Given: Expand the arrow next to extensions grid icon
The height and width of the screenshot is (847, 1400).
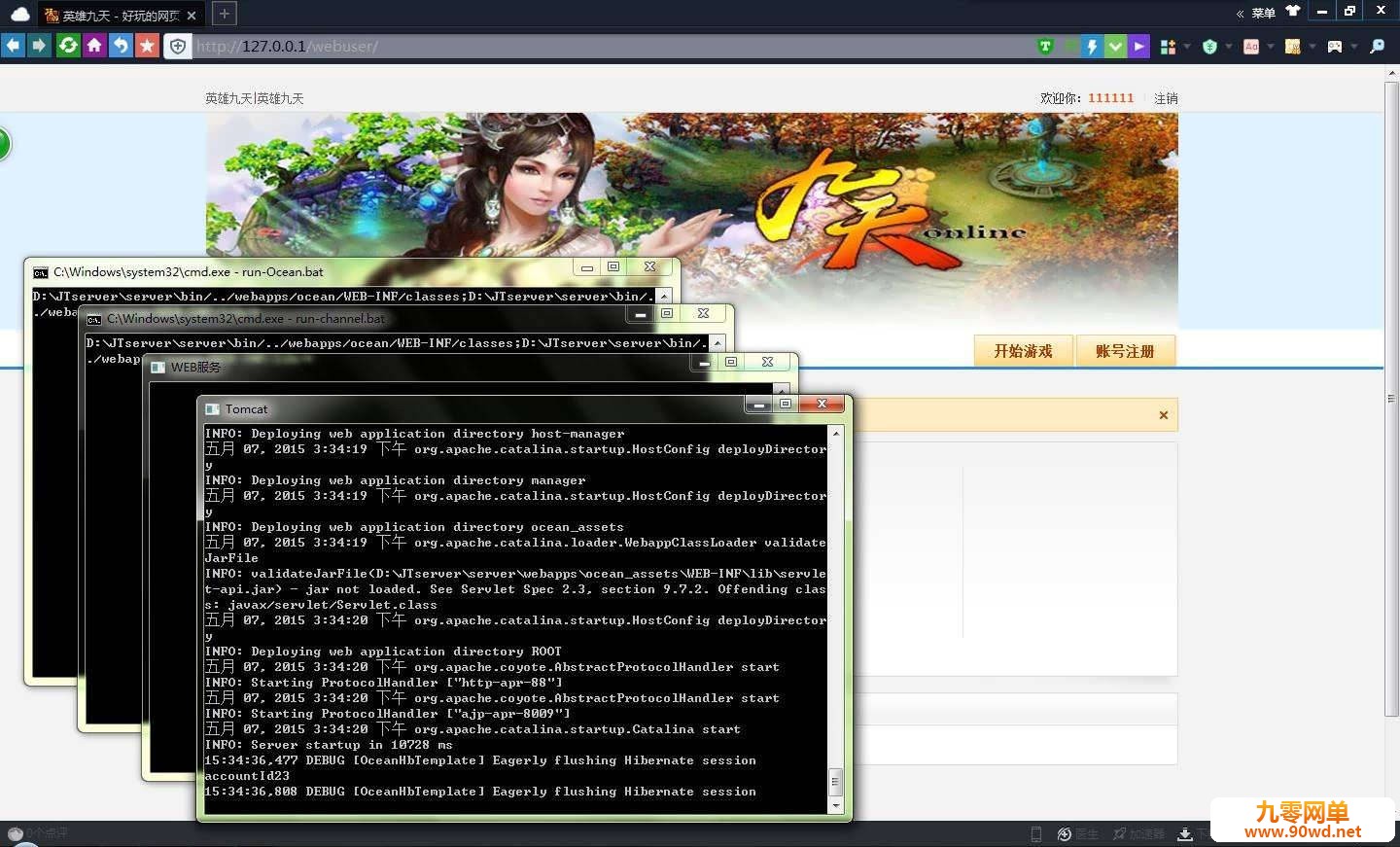Looking at the screenshot, I should [1187, 46].
